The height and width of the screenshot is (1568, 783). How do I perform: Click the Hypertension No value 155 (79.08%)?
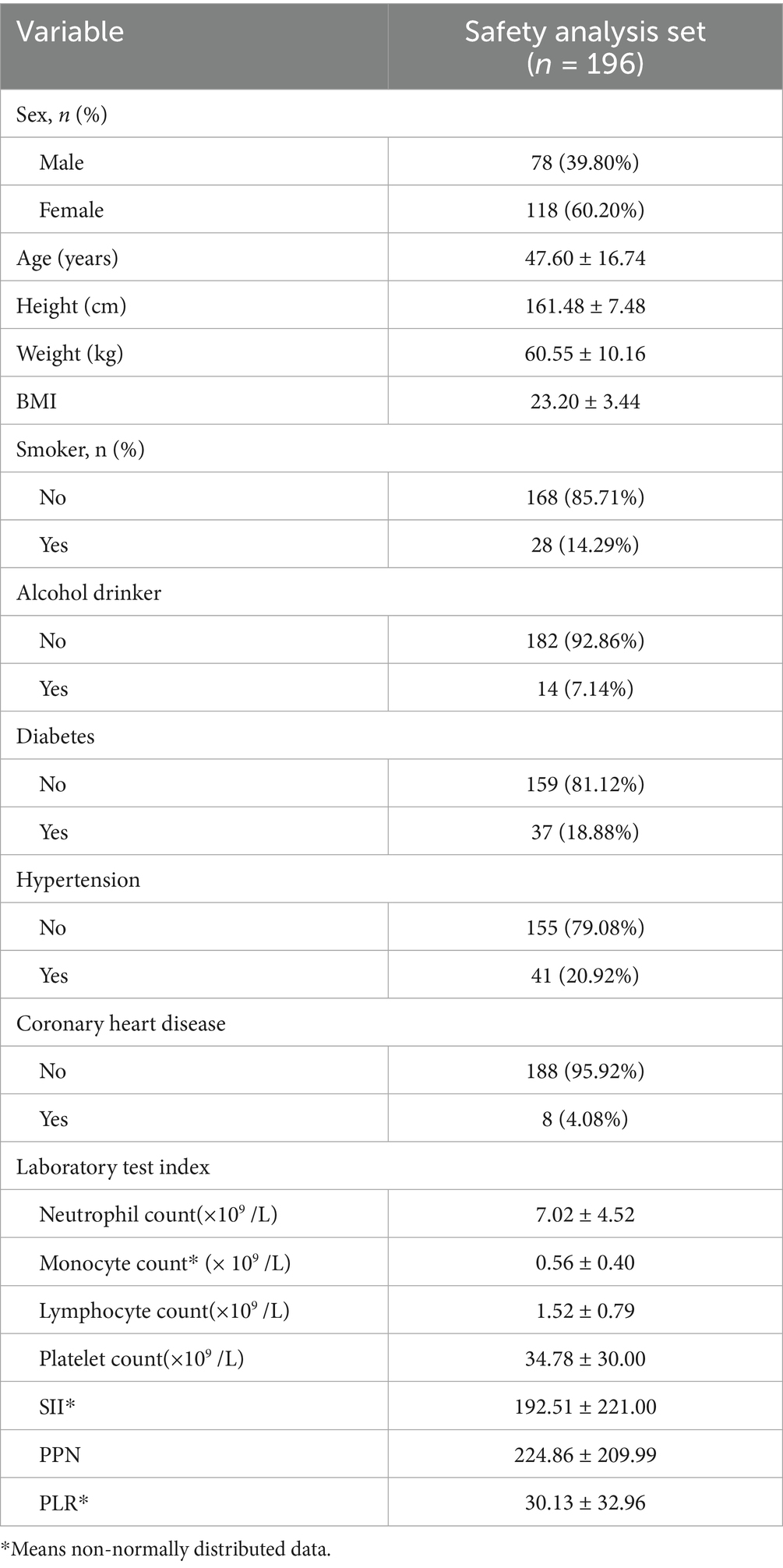[x=584, y=927]
